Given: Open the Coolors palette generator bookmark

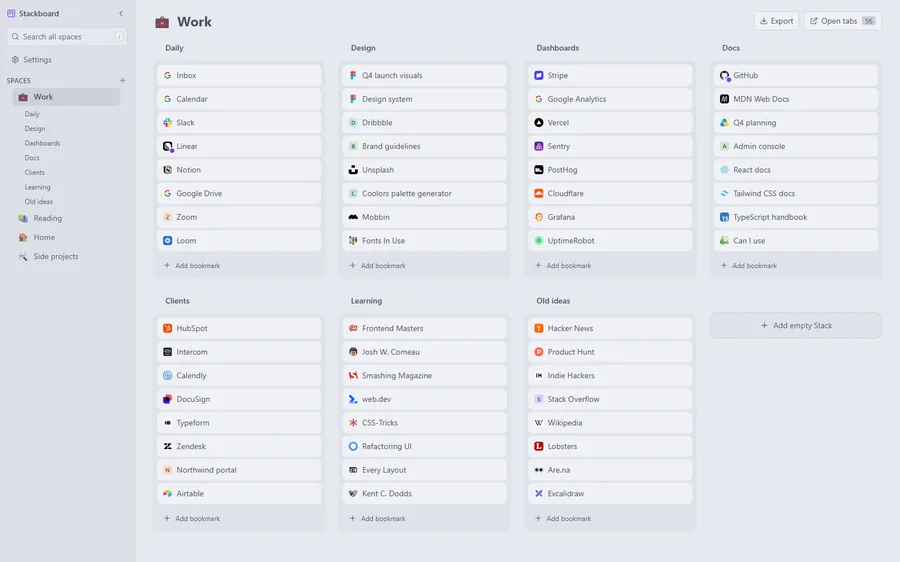Looking at the screenshot, I should 425,193.
